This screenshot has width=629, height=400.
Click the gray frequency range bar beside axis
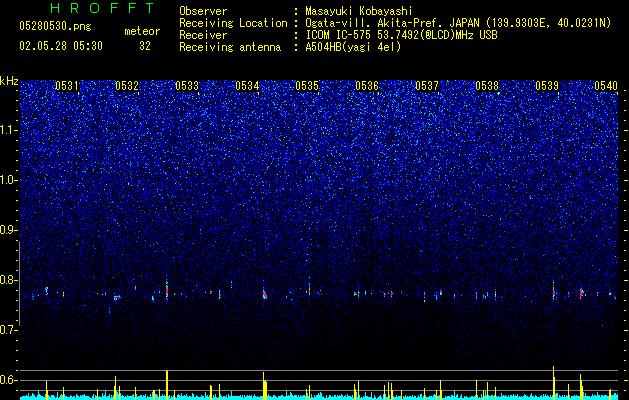pos(19,283)
